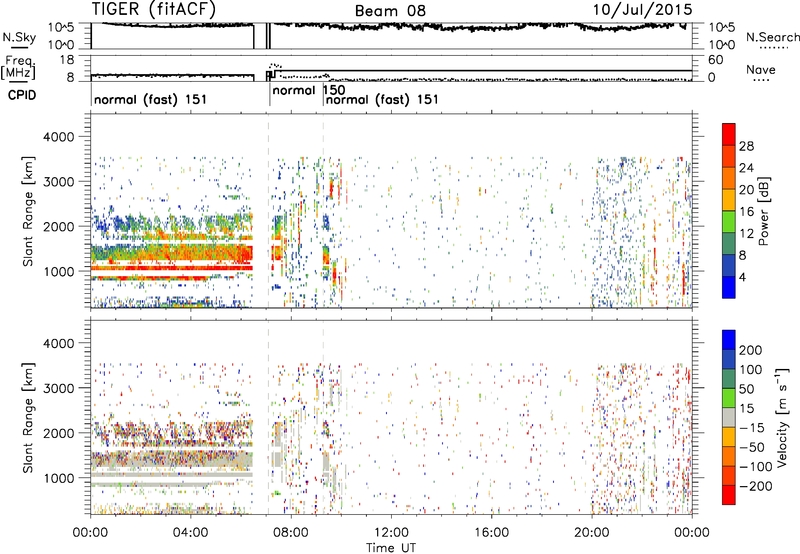Viewport: 800px width, 554px height.
Task: Click the '200' tick on the velocity scale
Action: (751, 350)
